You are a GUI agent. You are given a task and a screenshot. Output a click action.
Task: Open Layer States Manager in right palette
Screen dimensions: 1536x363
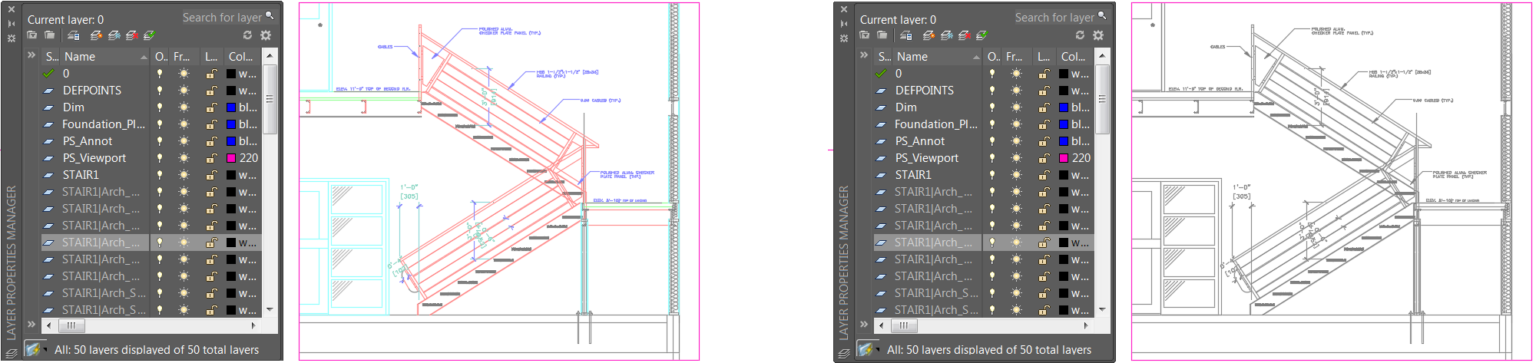[x=907, y=35]
